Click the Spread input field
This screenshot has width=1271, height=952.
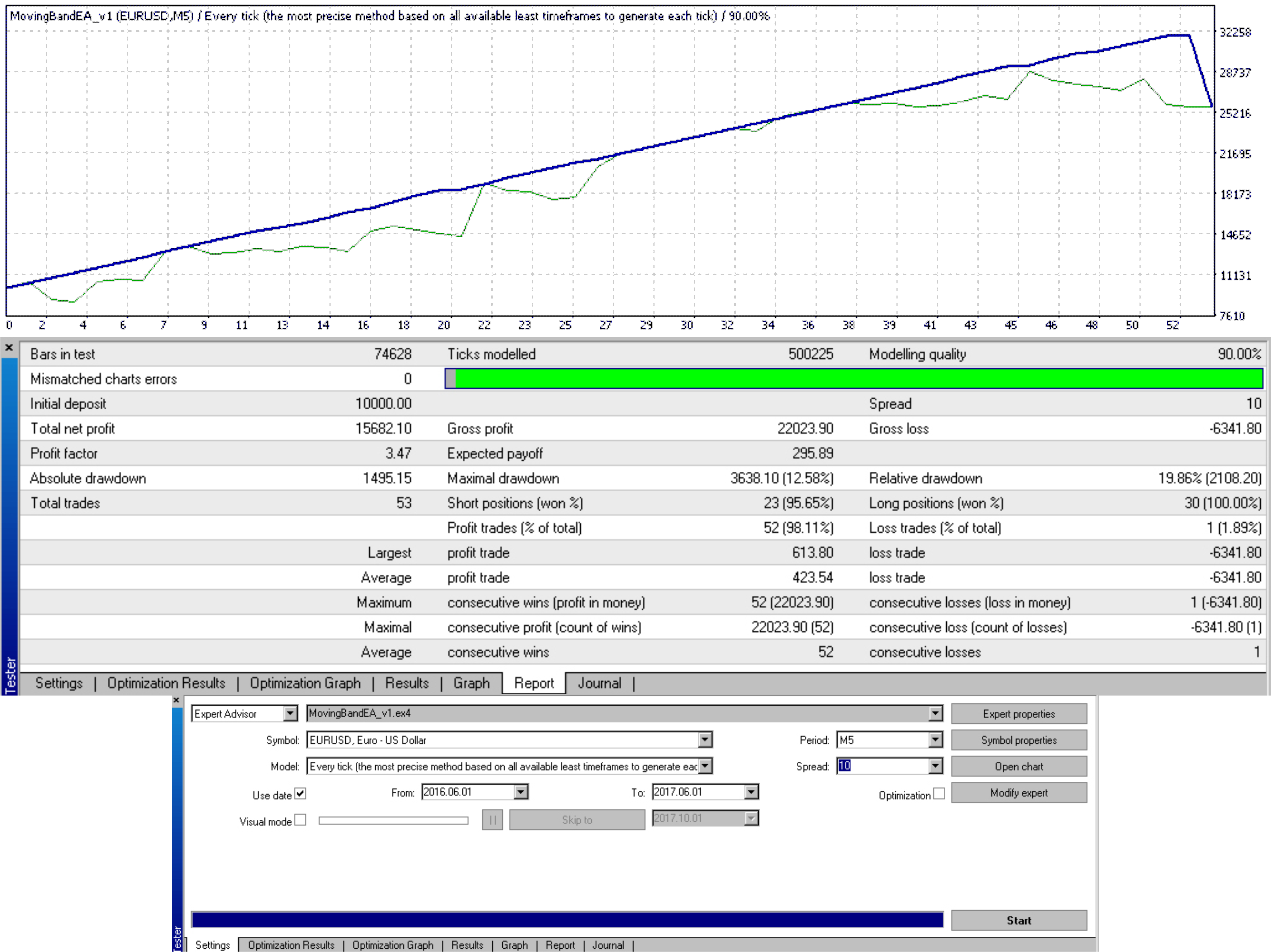tap(882, 767)
